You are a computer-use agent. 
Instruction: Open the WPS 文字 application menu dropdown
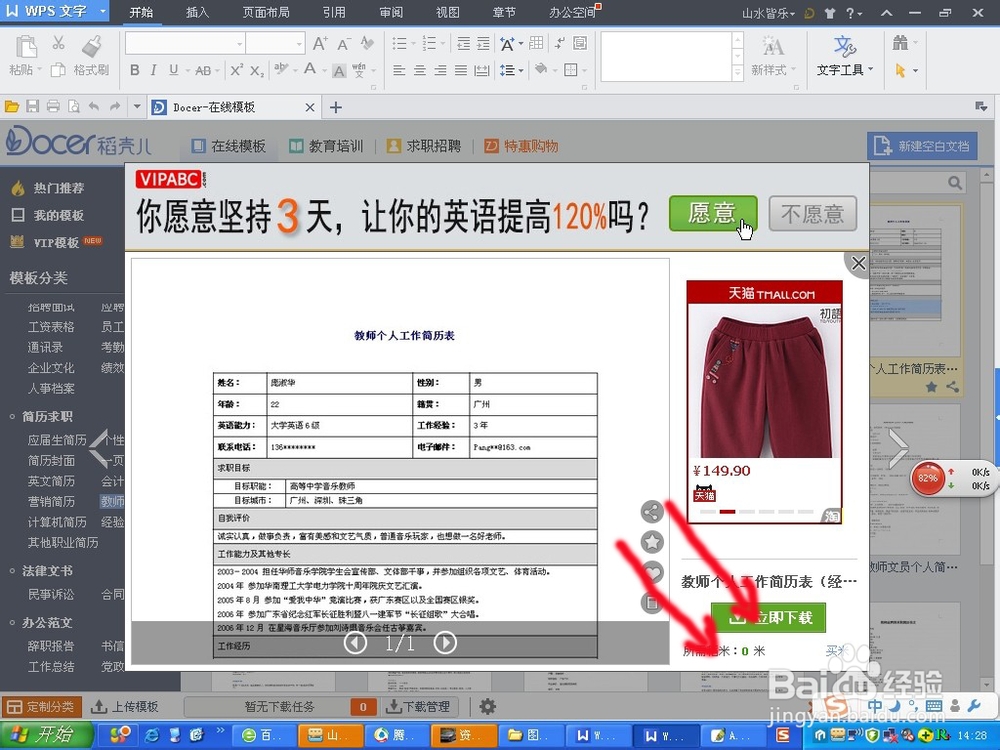(x=103, y=11)
